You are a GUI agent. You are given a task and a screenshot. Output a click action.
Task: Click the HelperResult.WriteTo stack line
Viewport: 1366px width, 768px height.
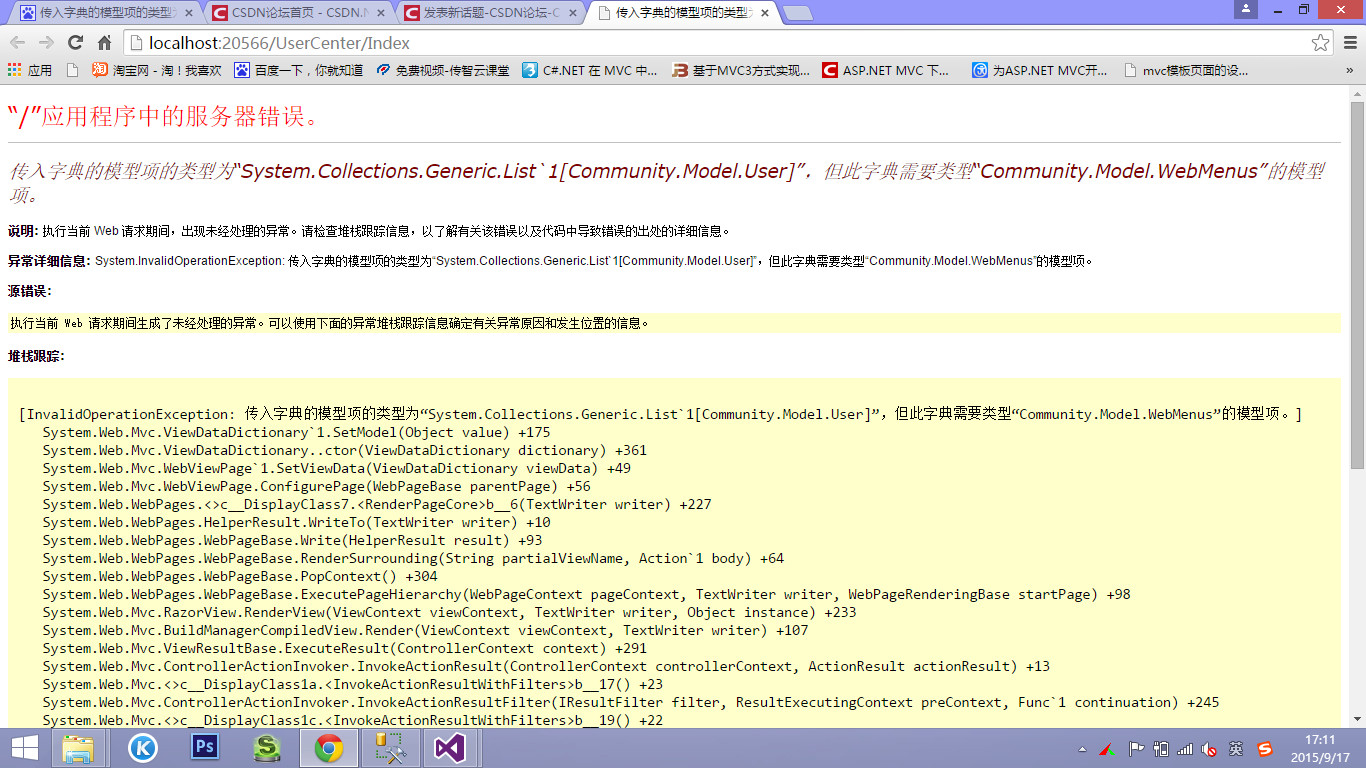coord(296,522)
